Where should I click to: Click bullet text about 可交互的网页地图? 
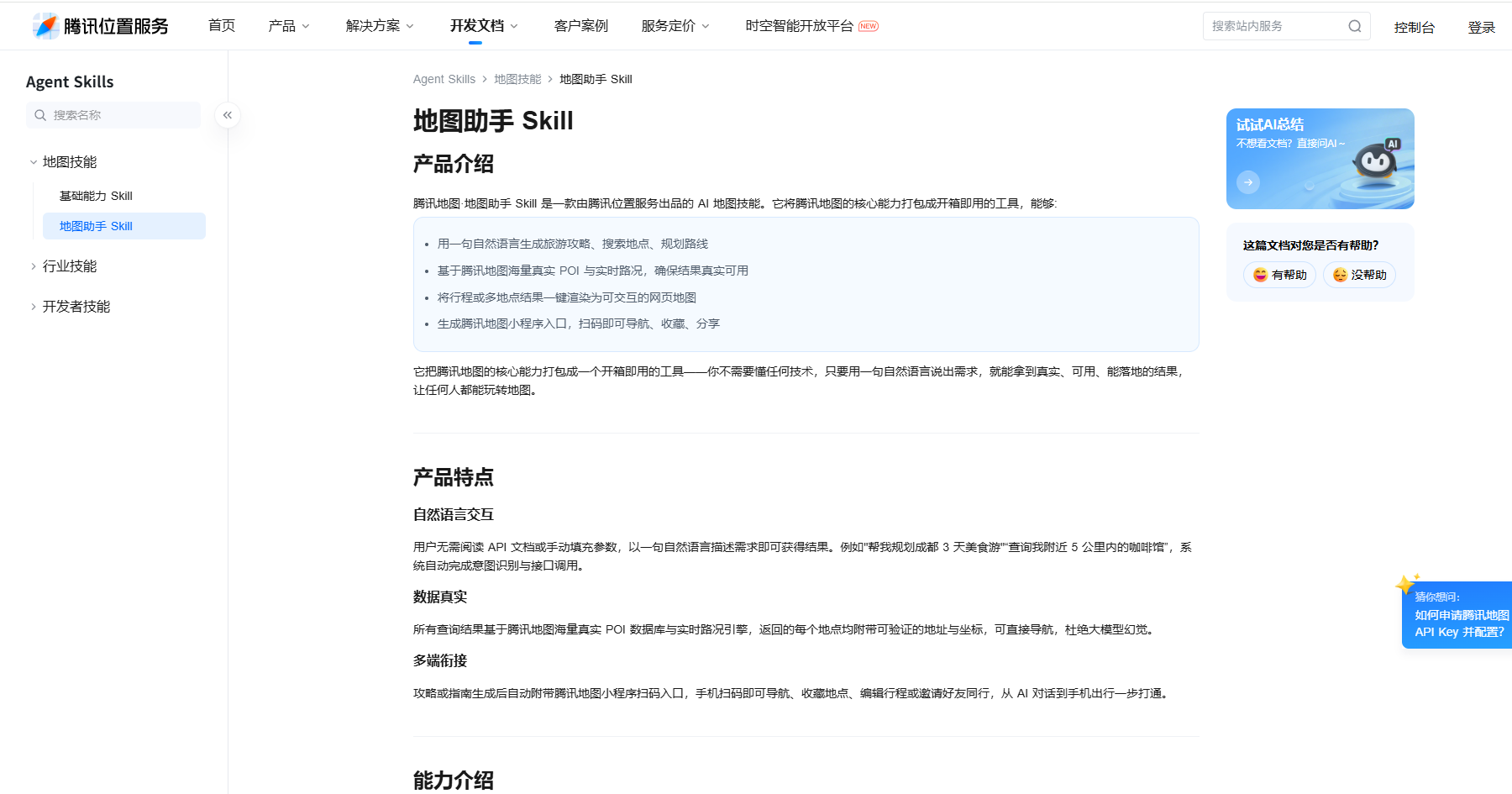[x=567, y=297]
